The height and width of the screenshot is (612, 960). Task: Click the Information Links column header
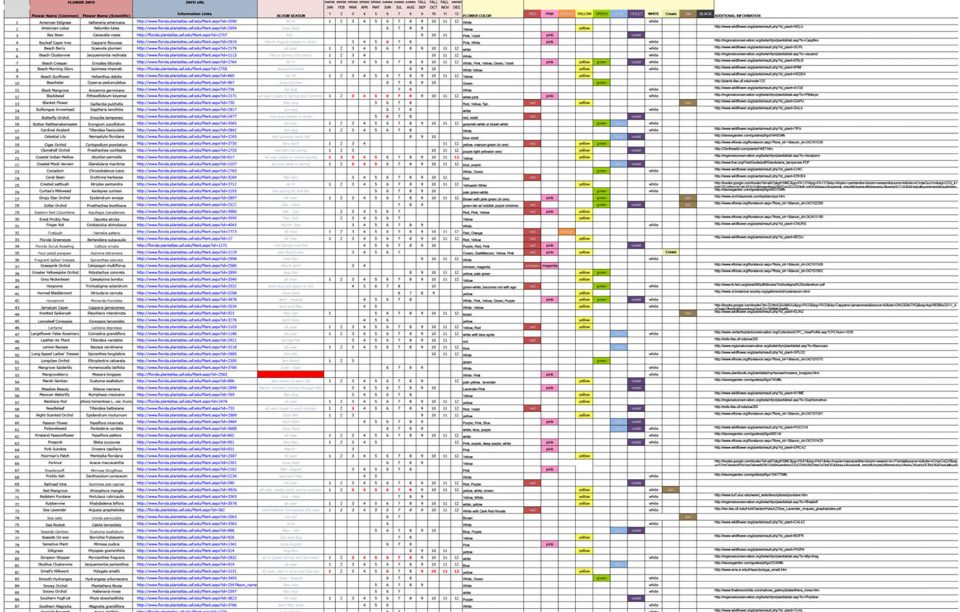click(x=193, y=13)
